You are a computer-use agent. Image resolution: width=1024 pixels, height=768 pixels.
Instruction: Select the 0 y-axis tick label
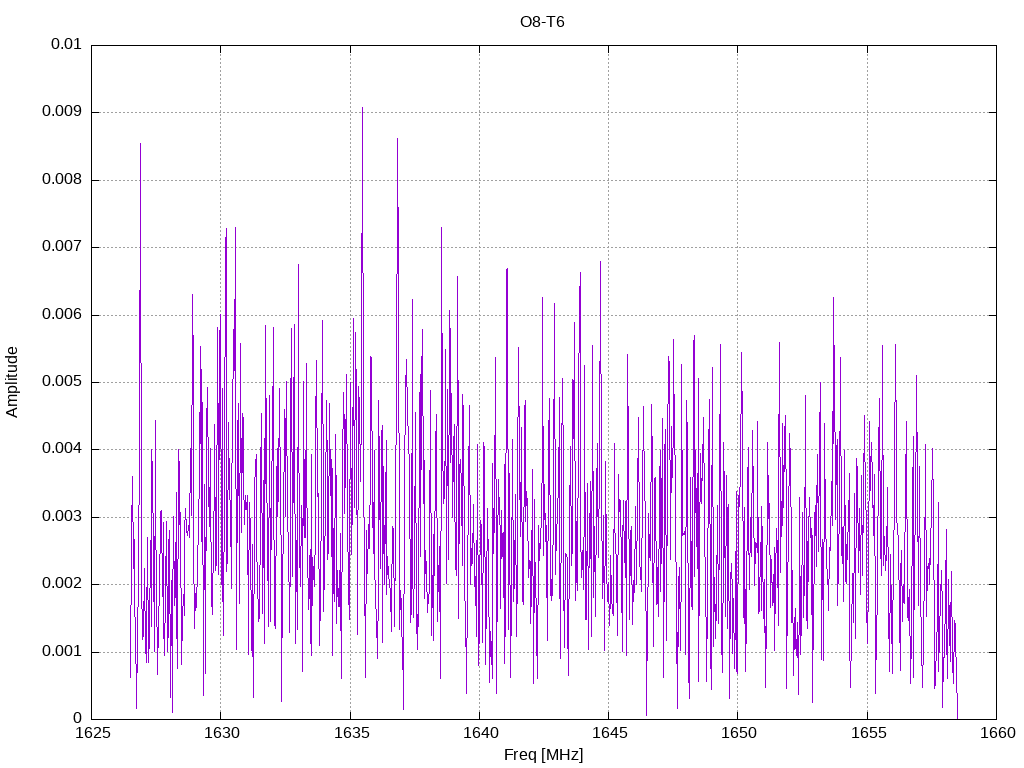click(77, 719)
